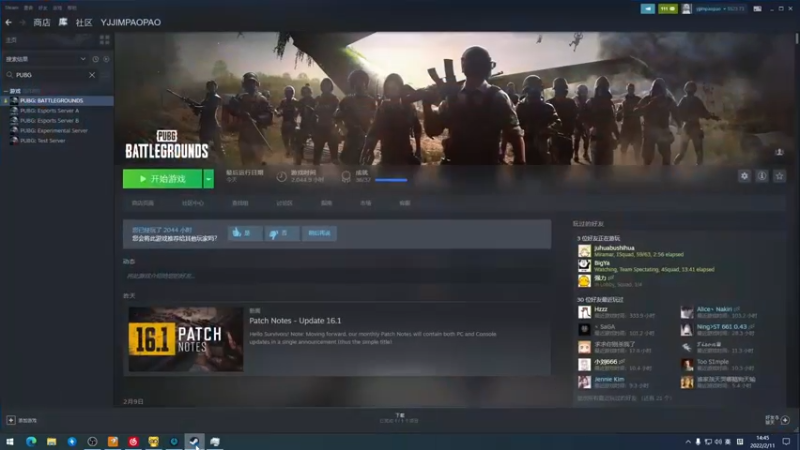Screen dimensions: 800x450
Task: Select PUBG: Esports Server A
Action: tap(49, 111)
